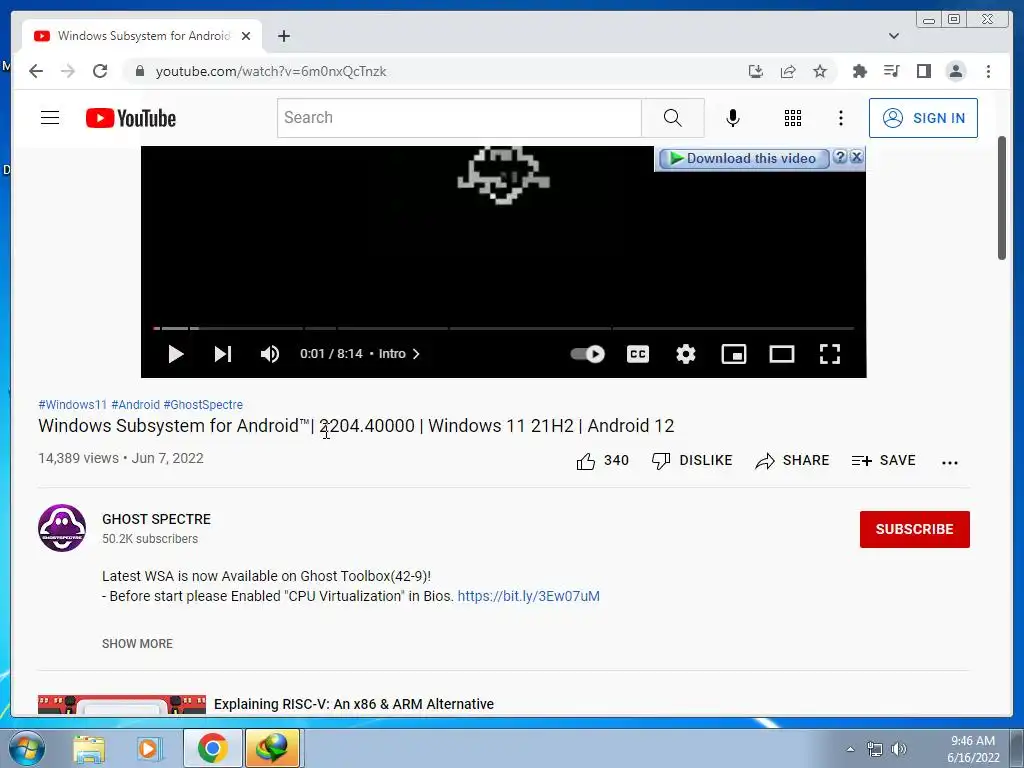Screen dimensions: 1024x768
Task: Mute the video volume
Action: (270, 354)
